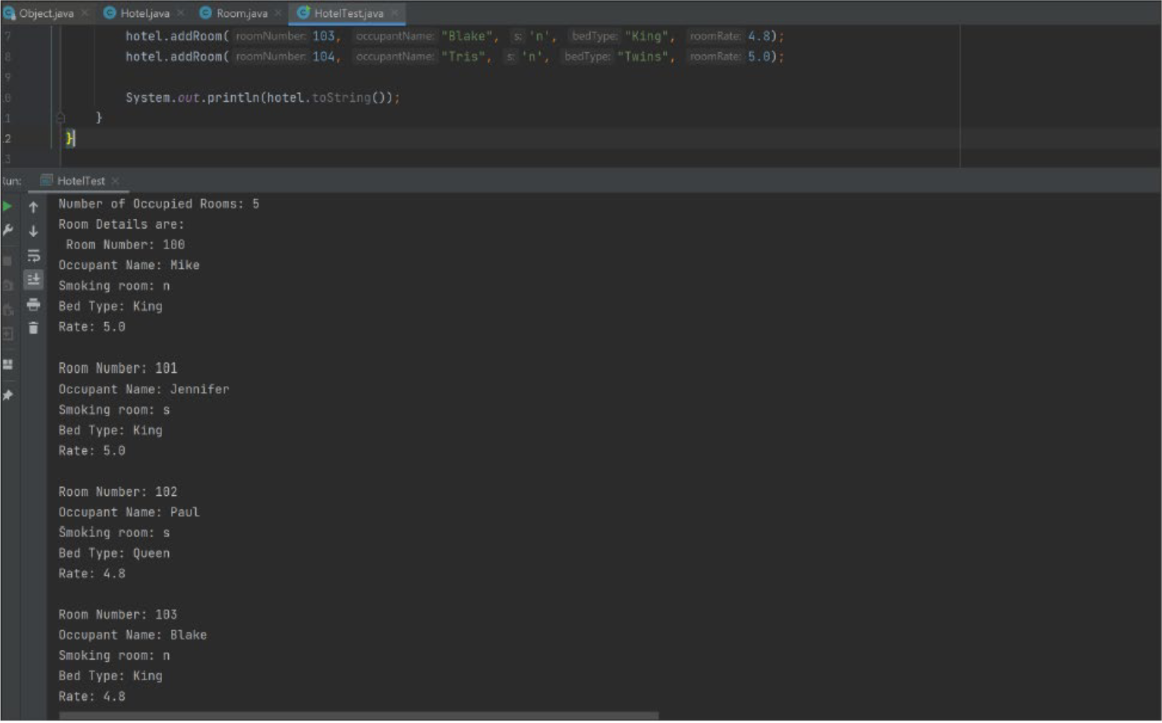Click 'Occupant Name: Jennifer' output line
The width and height of the screenshot is (1162, 723).
[x=144, y=389]
